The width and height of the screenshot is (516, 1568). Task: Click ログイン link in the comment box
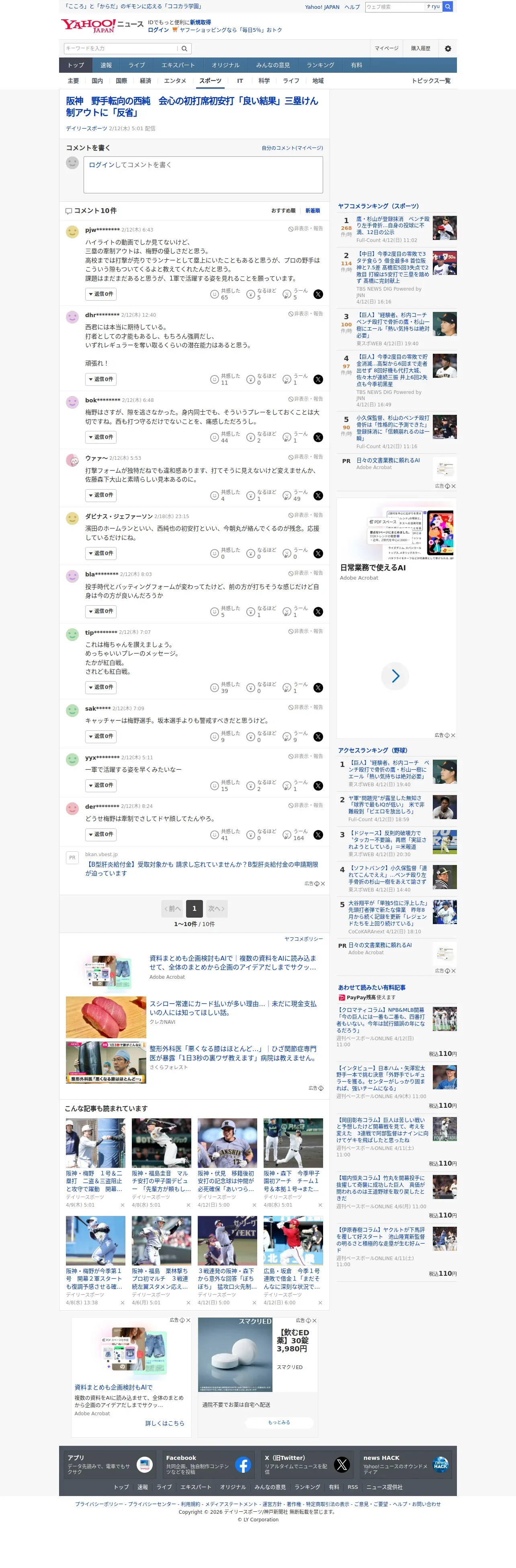pyautogui.click(x=102, y=165)
